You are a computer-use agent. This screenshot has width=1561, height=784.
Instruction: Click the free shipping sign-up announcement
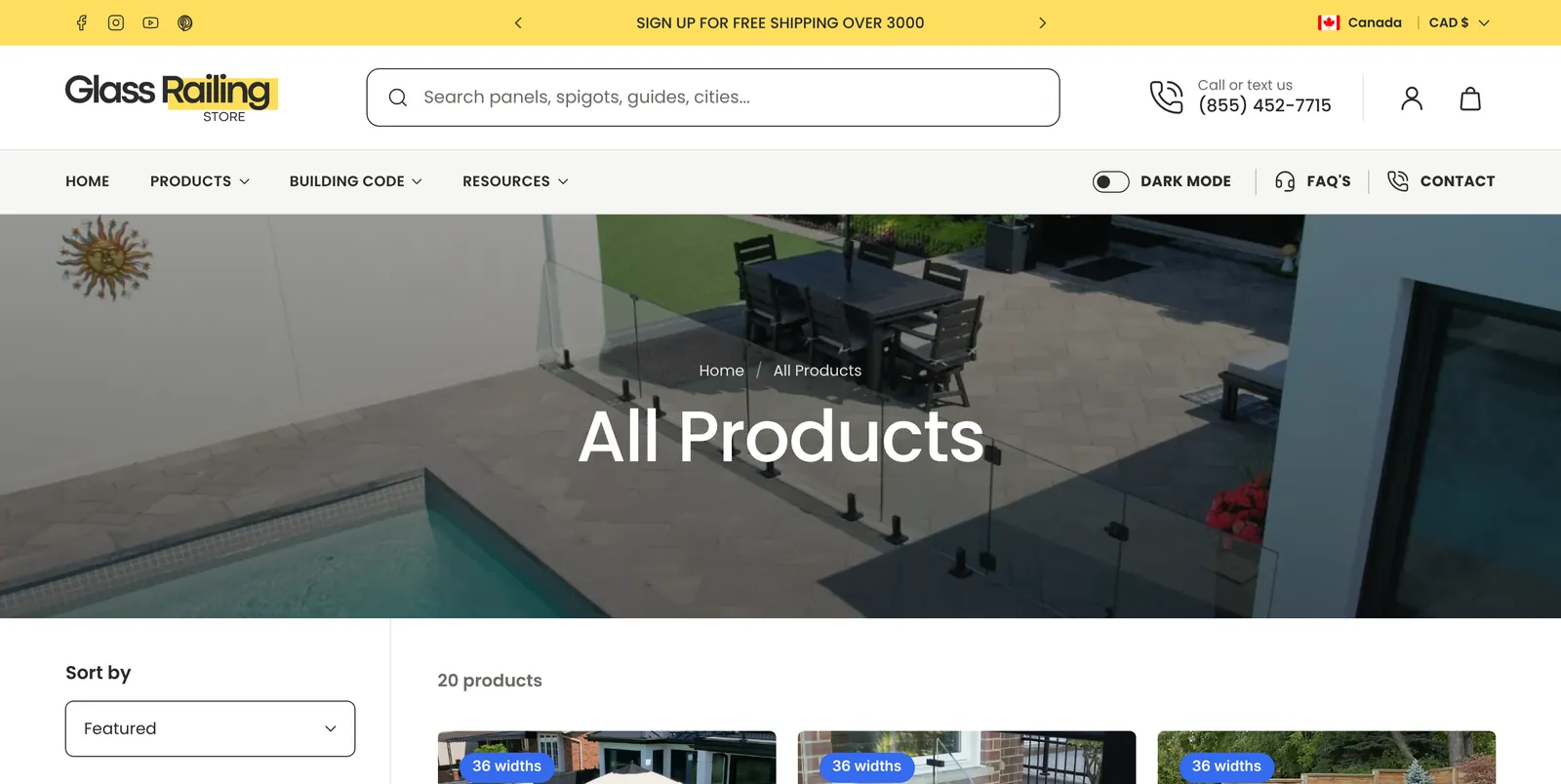pyautogui.click(x=780, y=22)
